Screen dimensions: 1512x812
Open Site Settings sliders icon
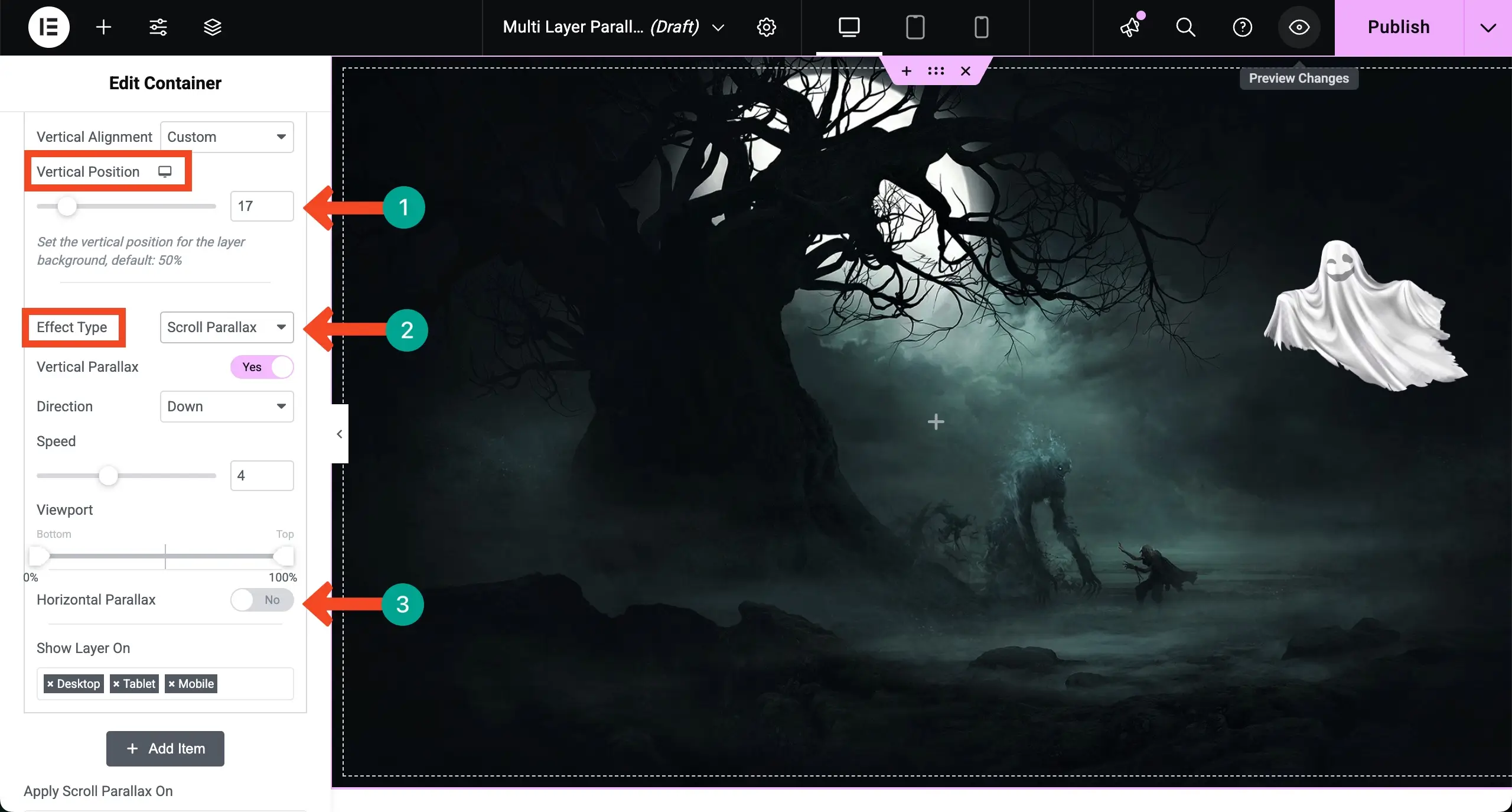pyautogui.click(x=158, y=27)
